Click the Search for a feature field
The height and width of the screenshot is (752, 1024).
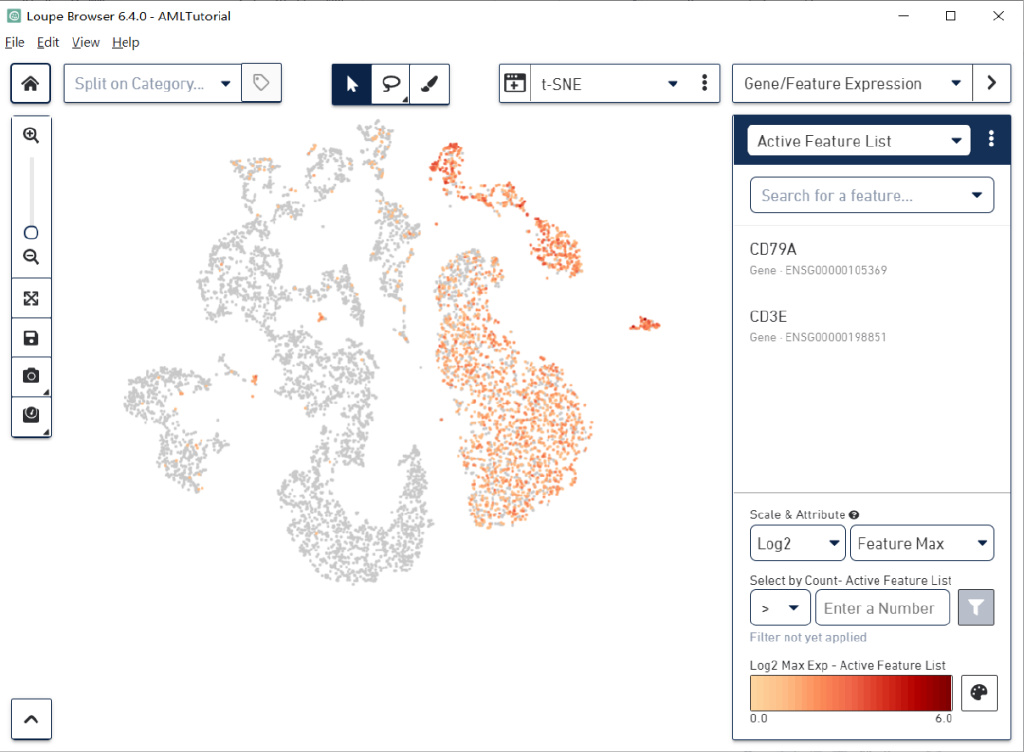[x=860, y=195]
